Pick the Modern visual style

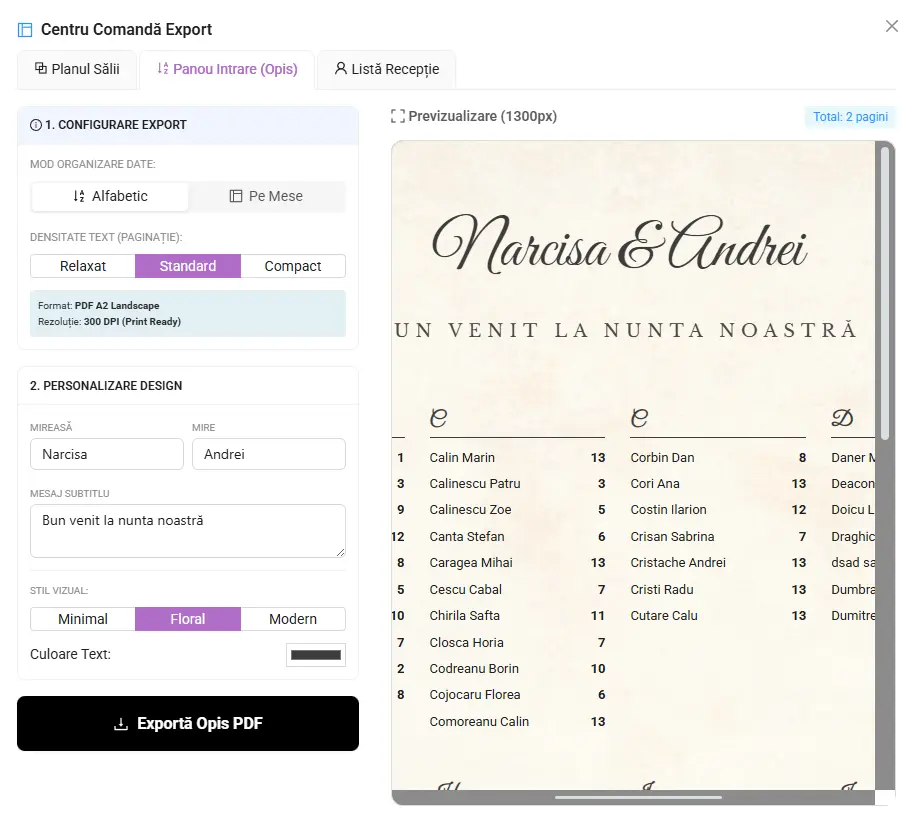click(x=293, y=619)
